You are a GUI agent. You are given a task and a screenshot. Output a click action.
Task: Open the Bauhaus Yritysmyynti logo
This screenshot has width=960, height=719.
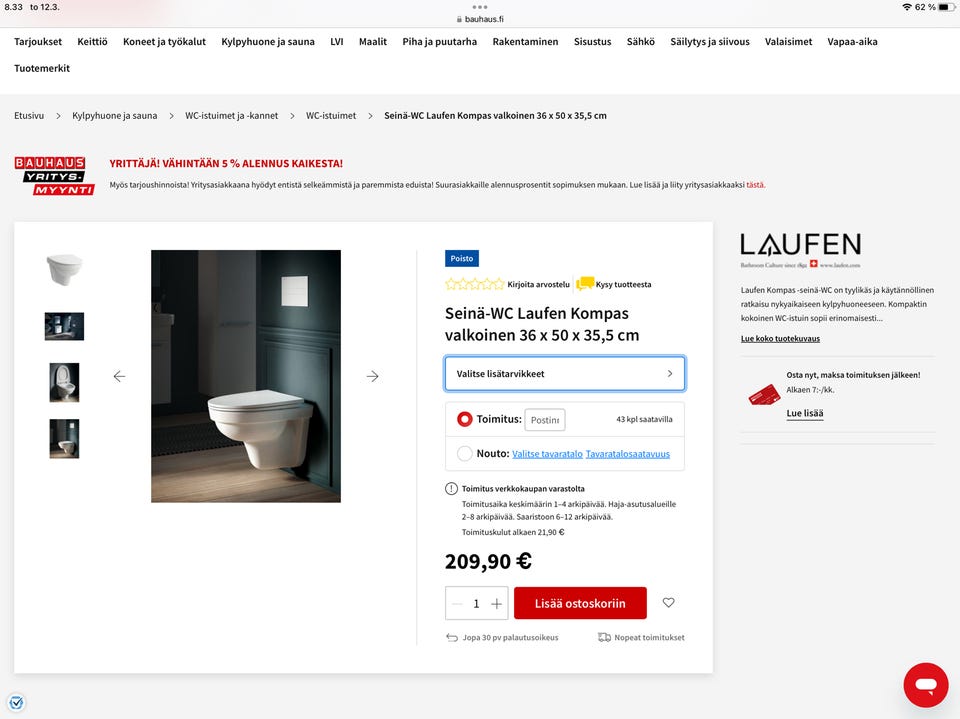54,176
